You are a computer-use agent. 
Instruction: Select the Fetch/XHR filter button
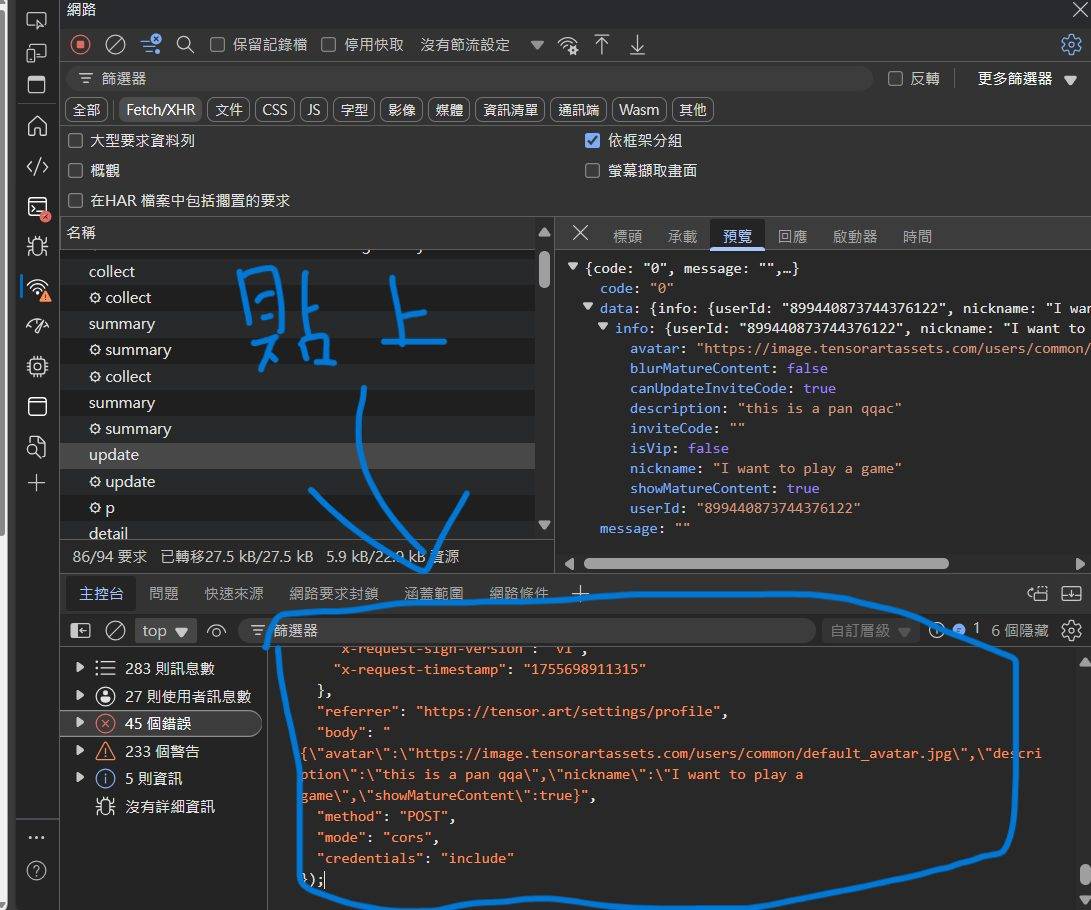pyautogui.click(x=160, y=110)
